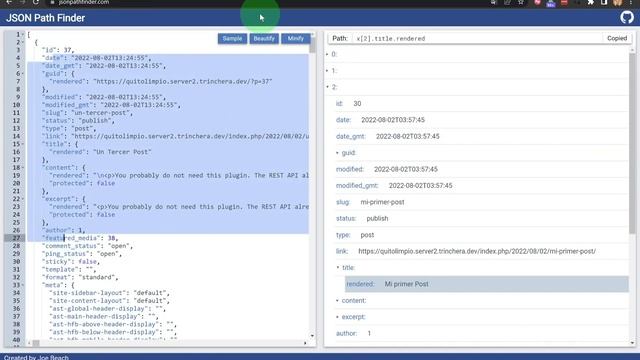Click the guid rendered URL line in editor

point(161,81)
